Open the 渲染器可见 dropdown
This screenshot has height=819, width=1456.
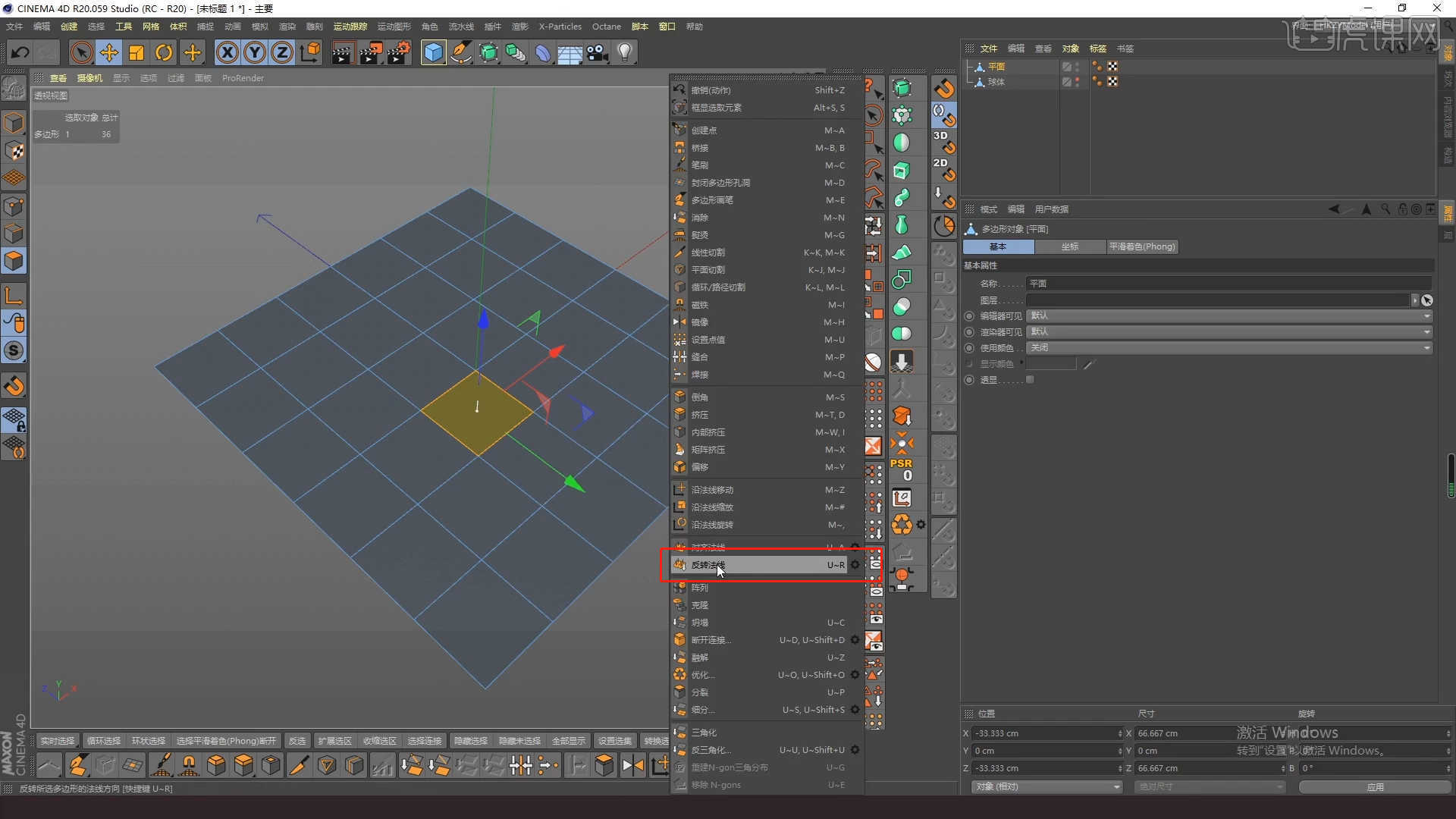pyautogui.click(x=1425, y=331)
